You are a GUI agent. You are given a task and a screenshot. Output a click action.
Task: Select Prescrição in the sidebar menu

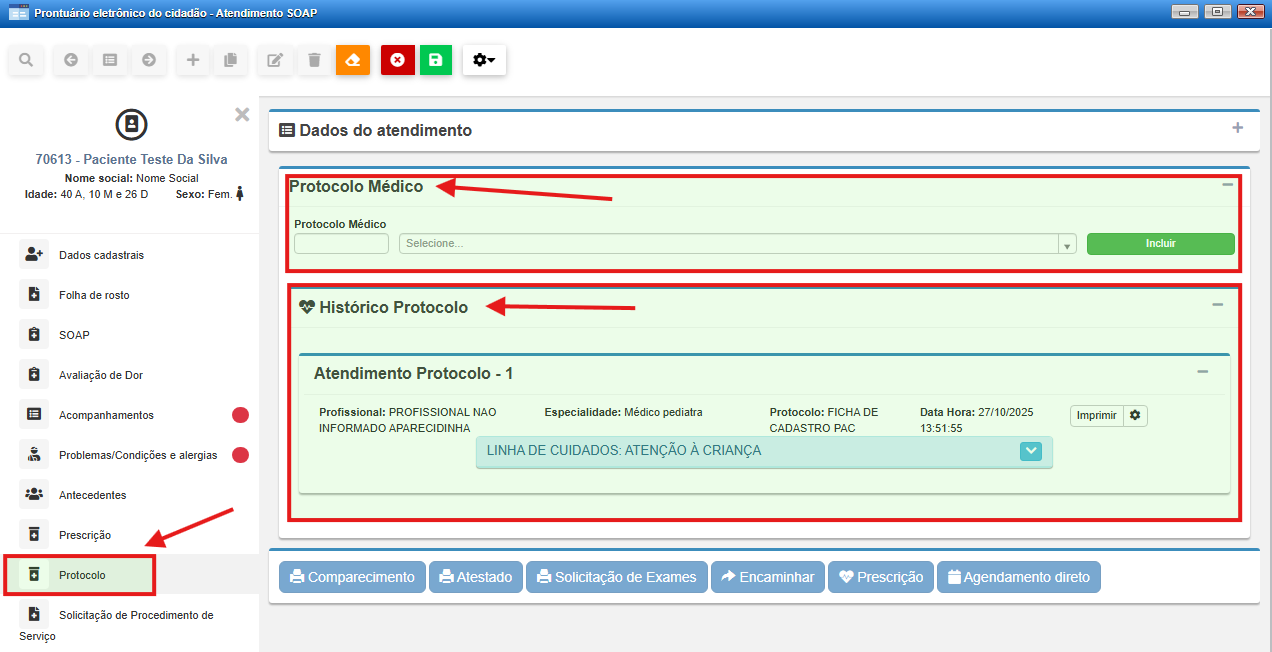[x=85, y=535]
